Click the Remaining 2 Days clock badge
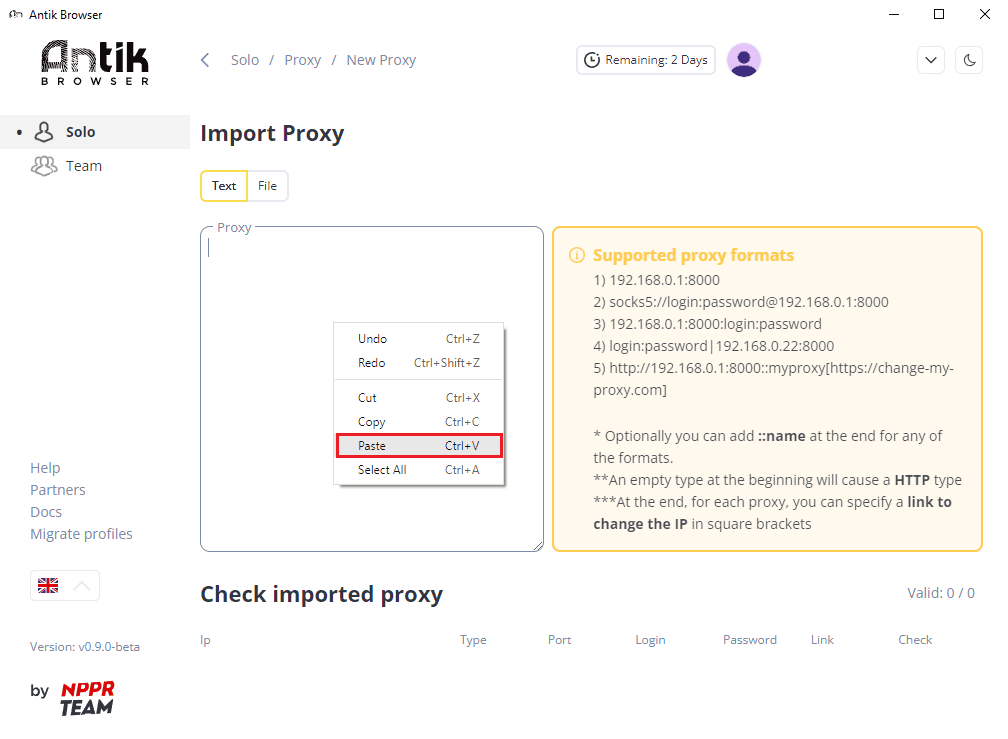The image size is (1008, 739). [x=645, y=60]
